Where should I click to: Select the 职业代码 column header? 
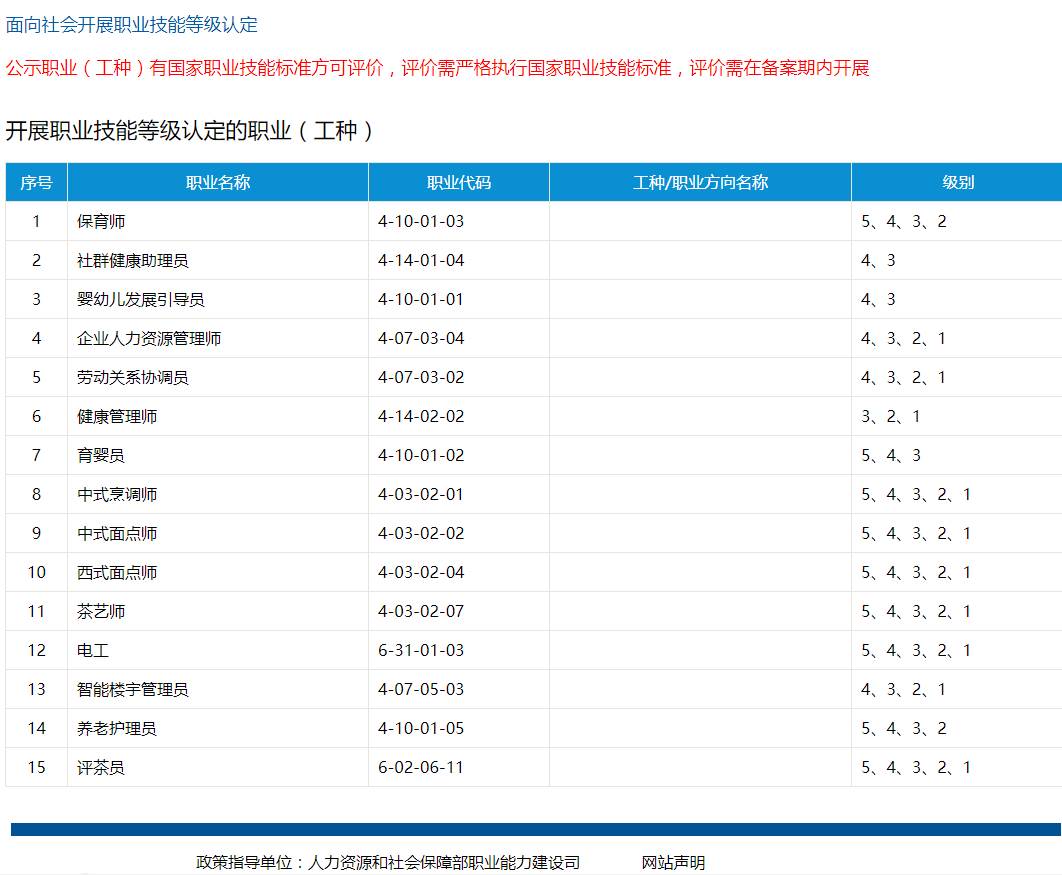[459, 182]
